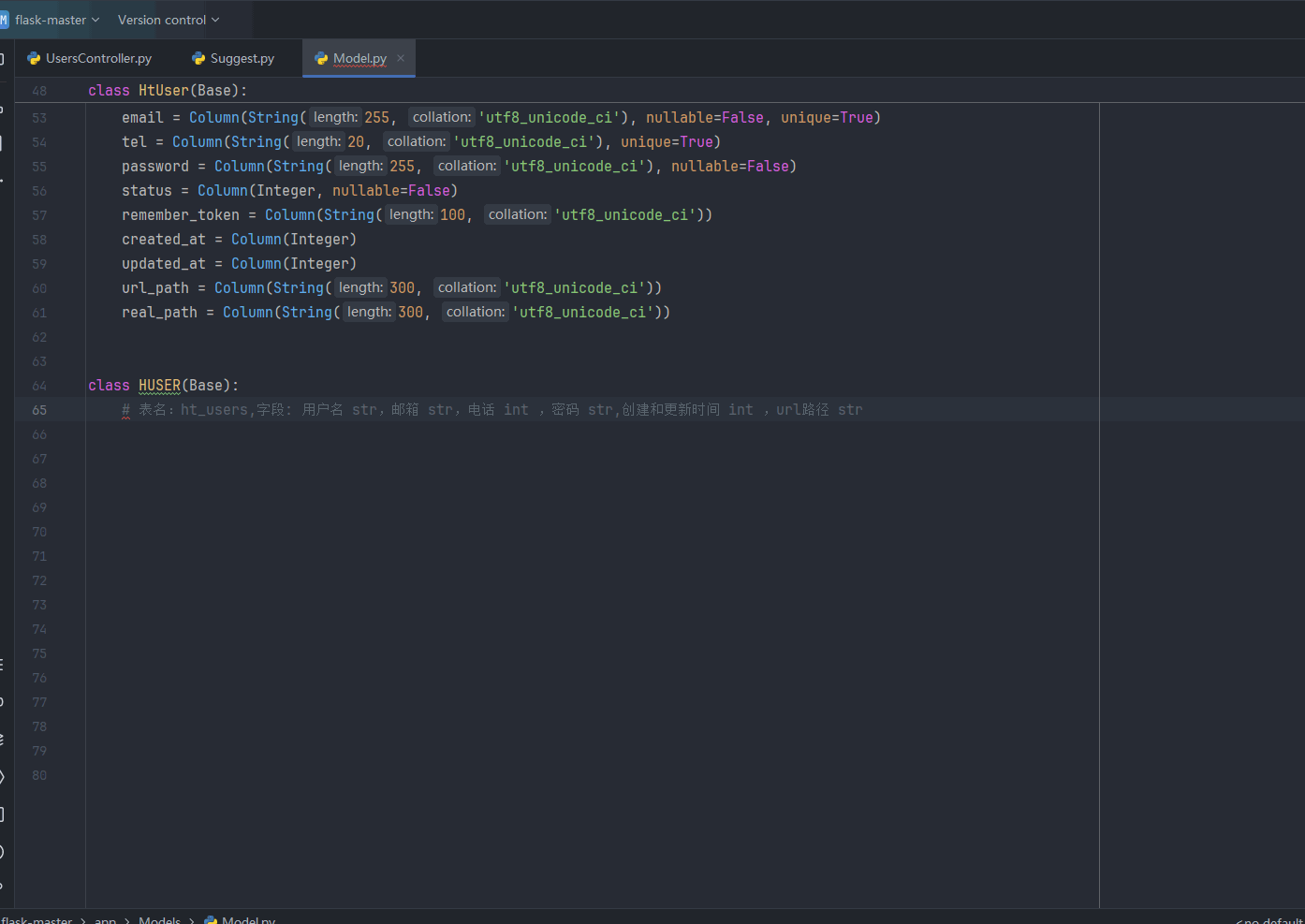The height and width of the screenshot is (924, 1305).
Task: Switch to the UsersController.py tab
Action: [98, 58]
